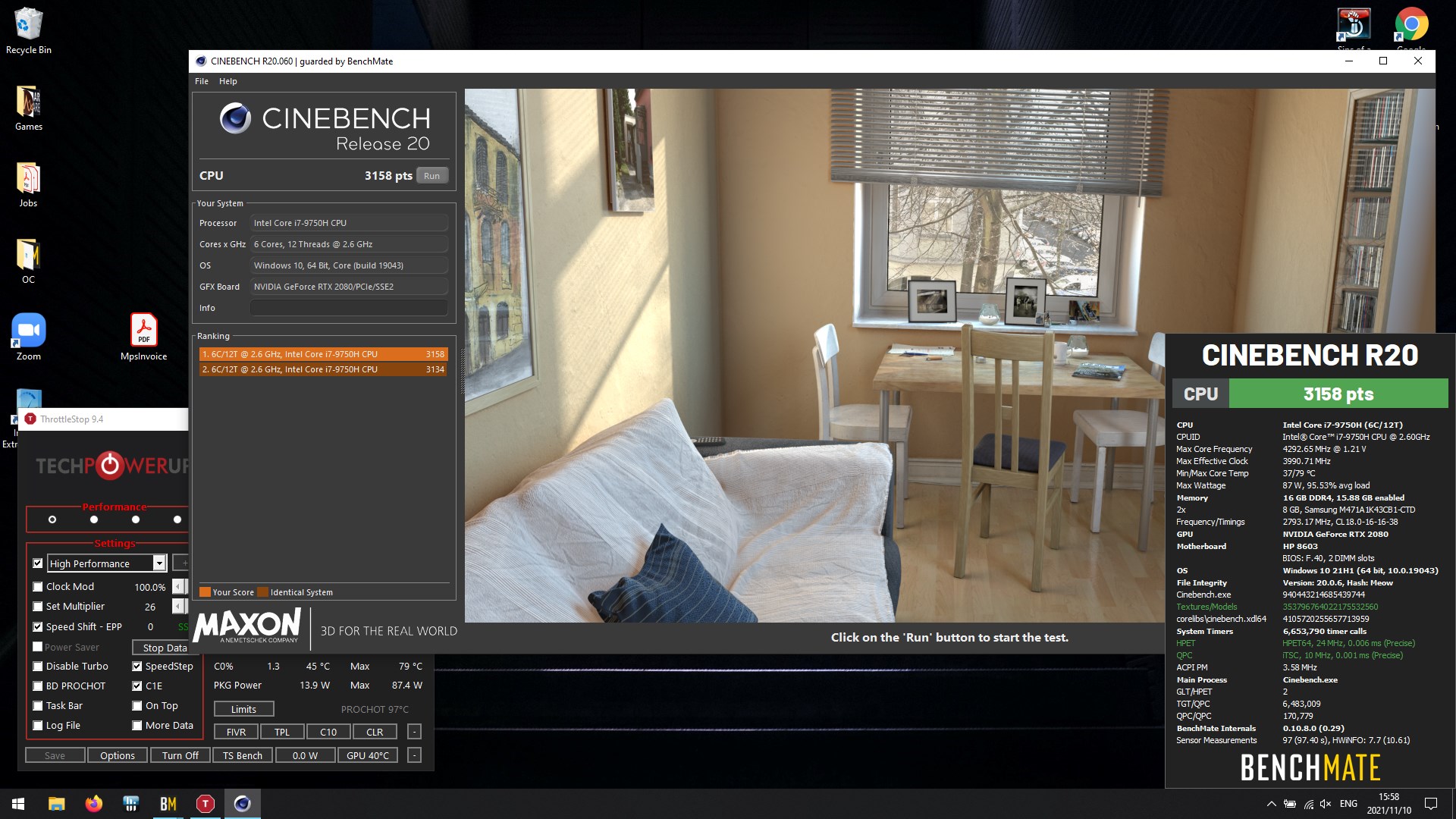
Task: Click the Cinebench sphere logo in the title bar
Action: coord(200,61)
